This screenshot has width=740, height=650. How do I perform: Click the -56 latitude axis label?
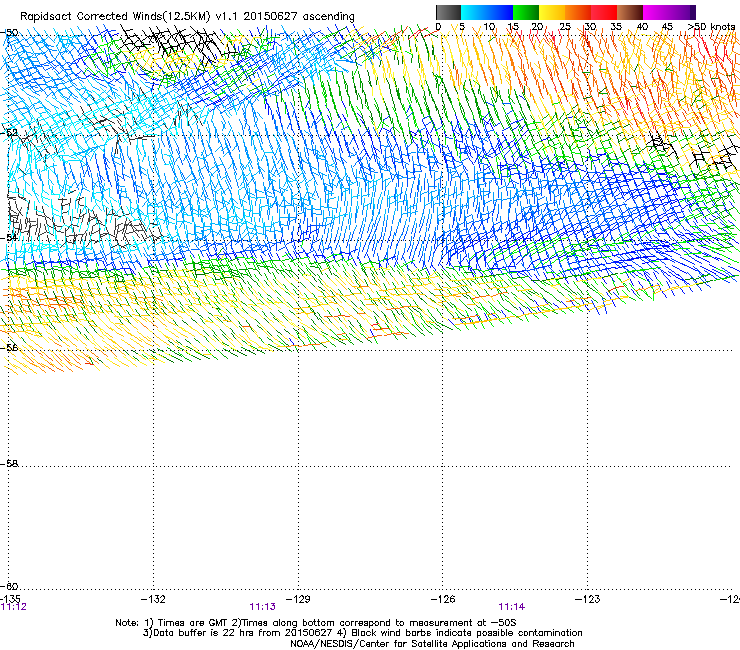click(x=9, y=347)
